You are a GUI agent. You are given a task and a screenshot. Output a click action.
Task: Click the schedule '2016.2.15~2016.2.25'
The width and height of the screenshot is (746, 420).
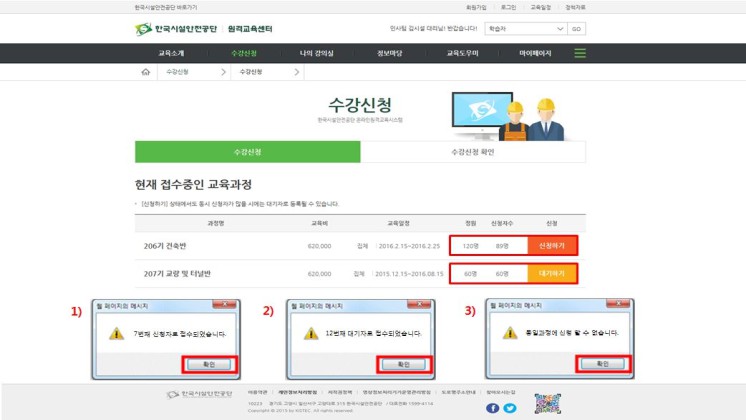click(409, 246)
